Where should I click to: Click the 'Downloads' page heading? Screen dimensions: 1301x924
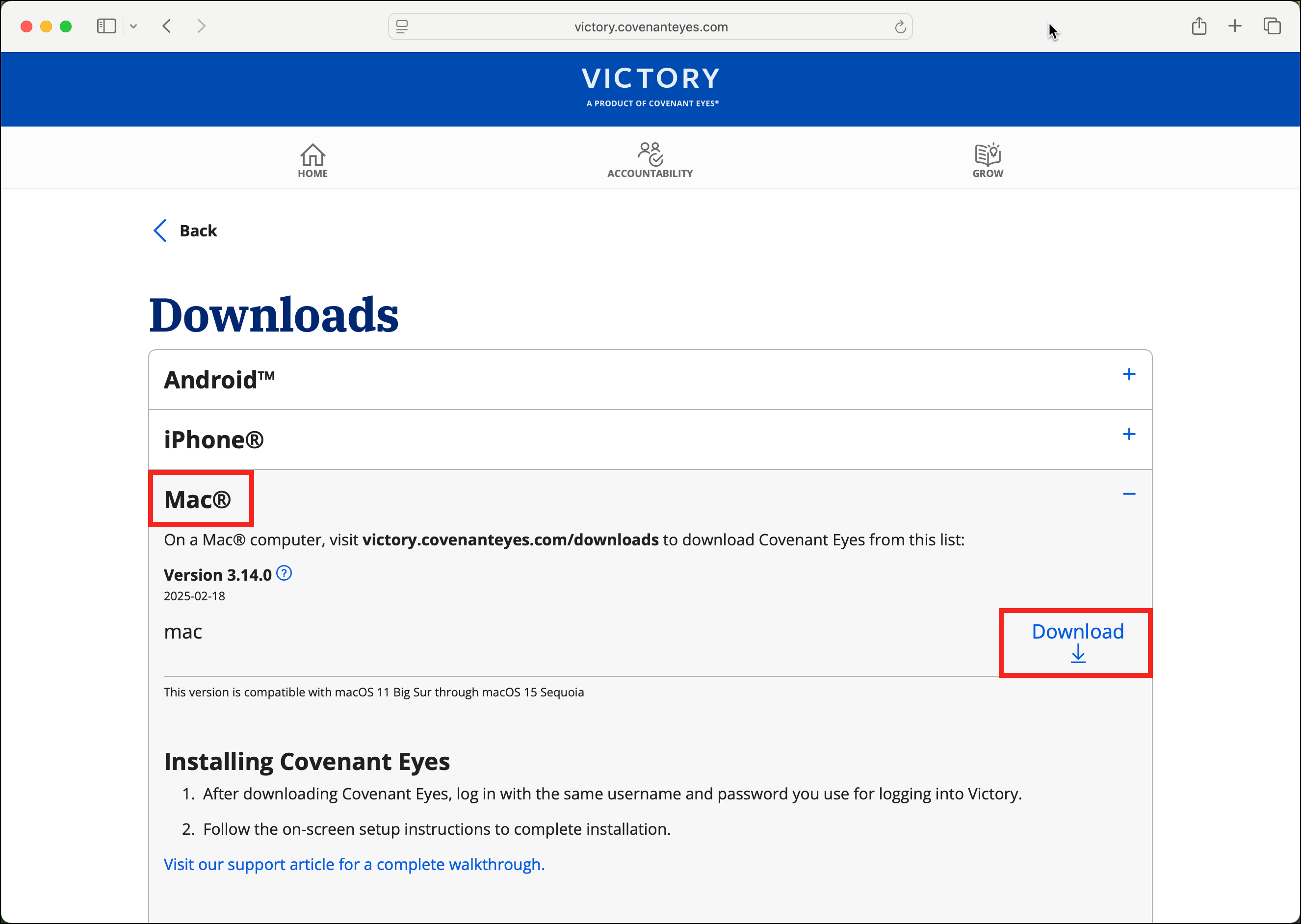pos(274,315)
